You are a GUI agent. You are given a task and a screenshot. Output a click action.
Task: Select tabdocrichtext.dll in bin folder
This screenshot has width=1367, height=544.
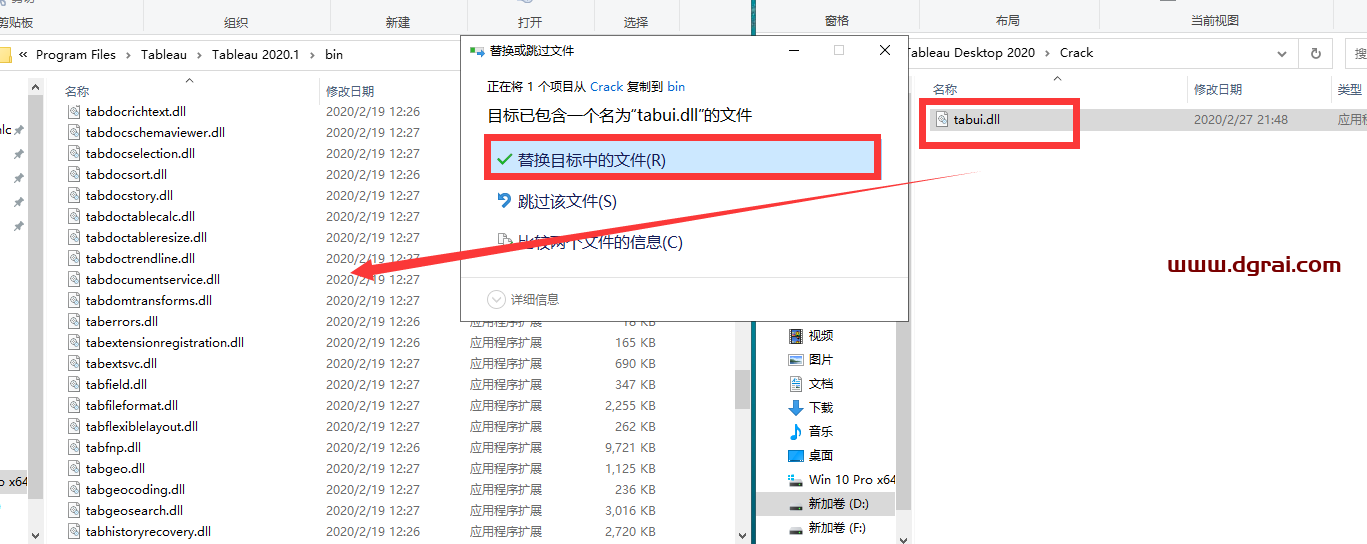(x=135, y=112)
